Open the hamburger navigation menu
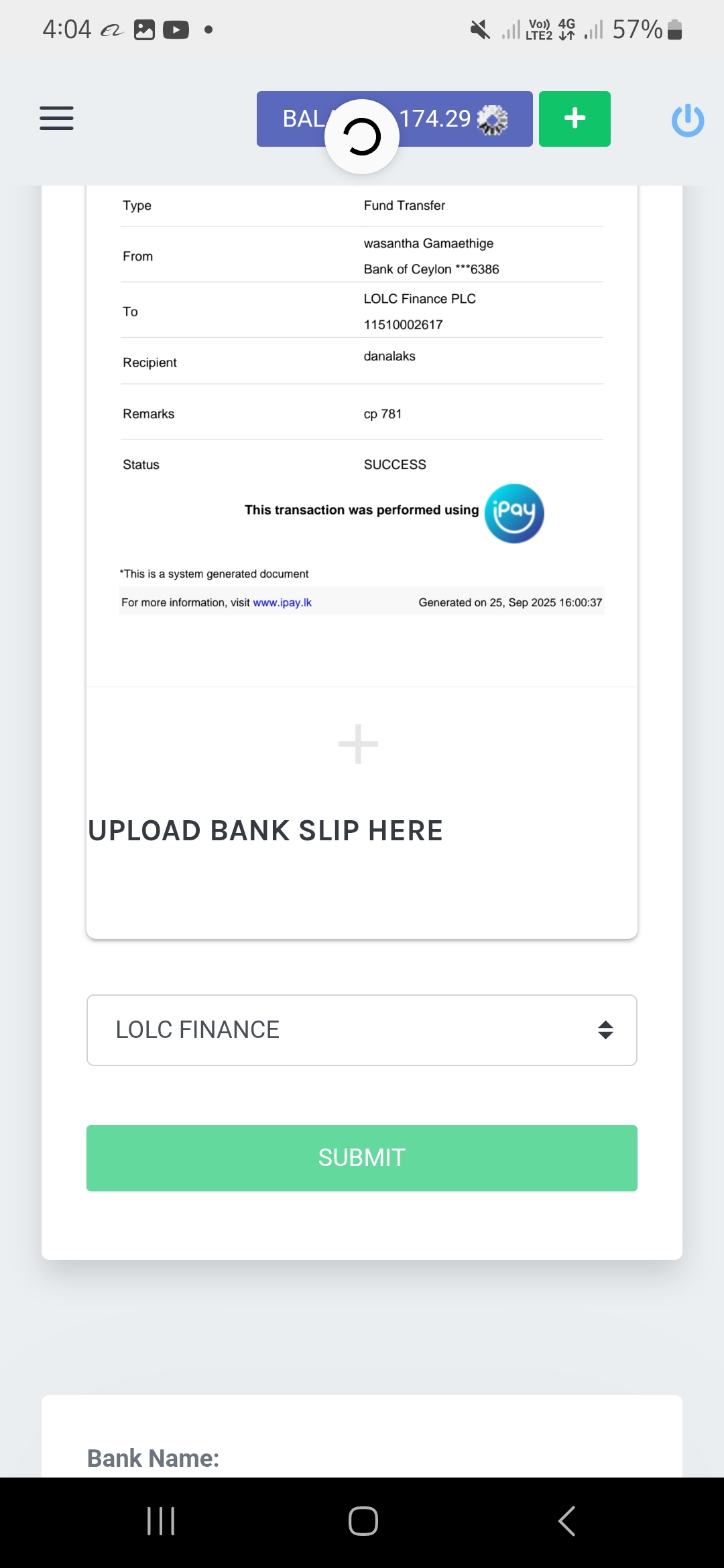 [x=56, y=119]
